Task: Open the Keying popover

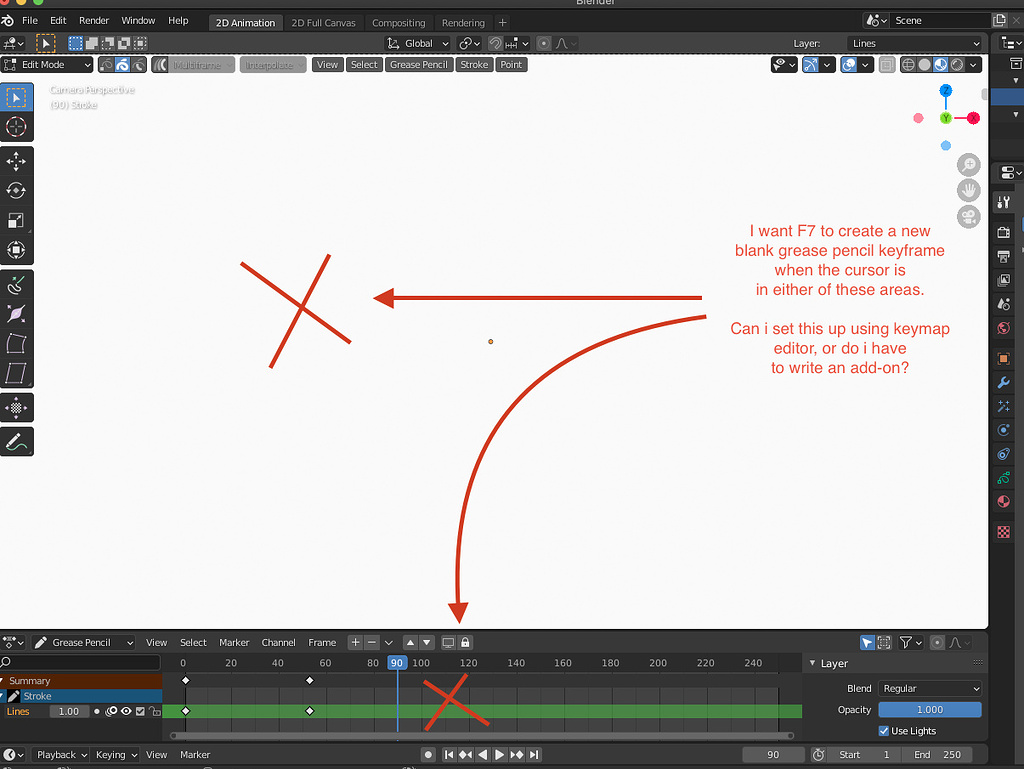Action: click(x=115, y=755)
